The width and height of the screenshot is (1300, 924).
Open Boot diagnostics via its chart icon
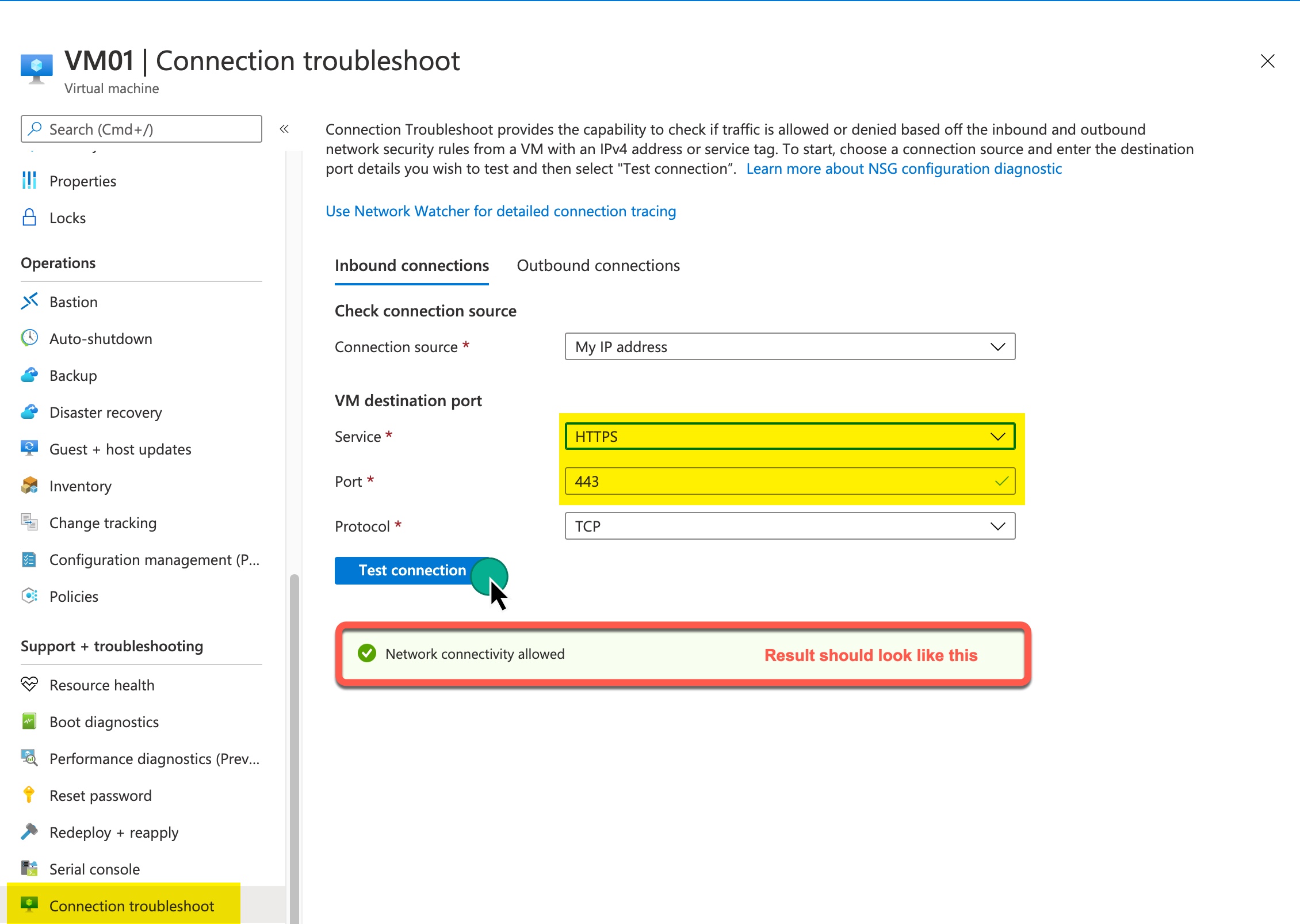coord(29,721)
